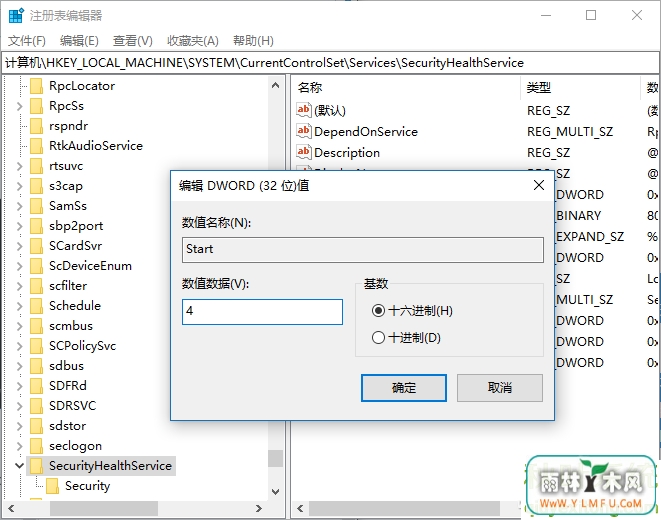Expand the seclogon tree node
The height and width of the screenshot is (520, 661).
(19, 446)
